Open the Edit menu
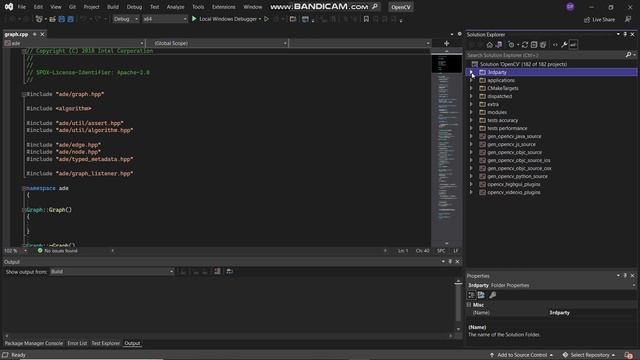 click(38, 7)
